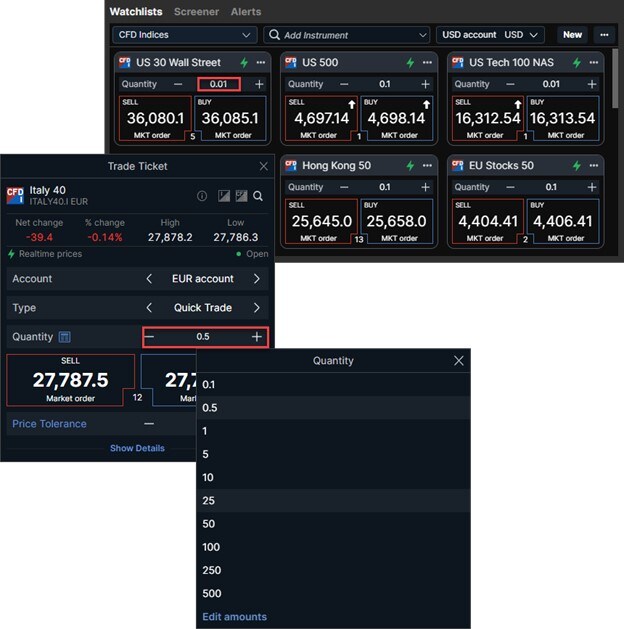Open the quantity calculator icon

click(x=65, y=337)
